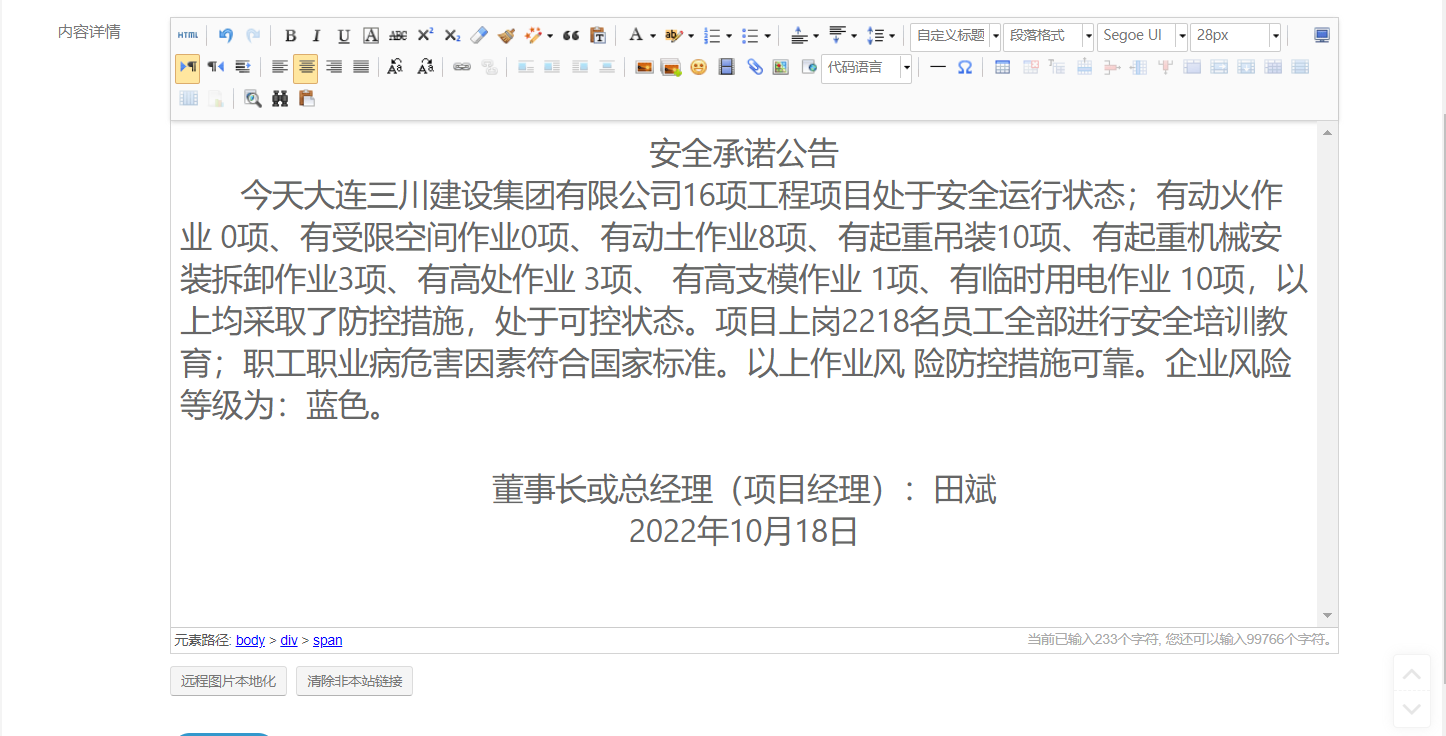
Task: Insert a map
Action: (x=782, y=68)
